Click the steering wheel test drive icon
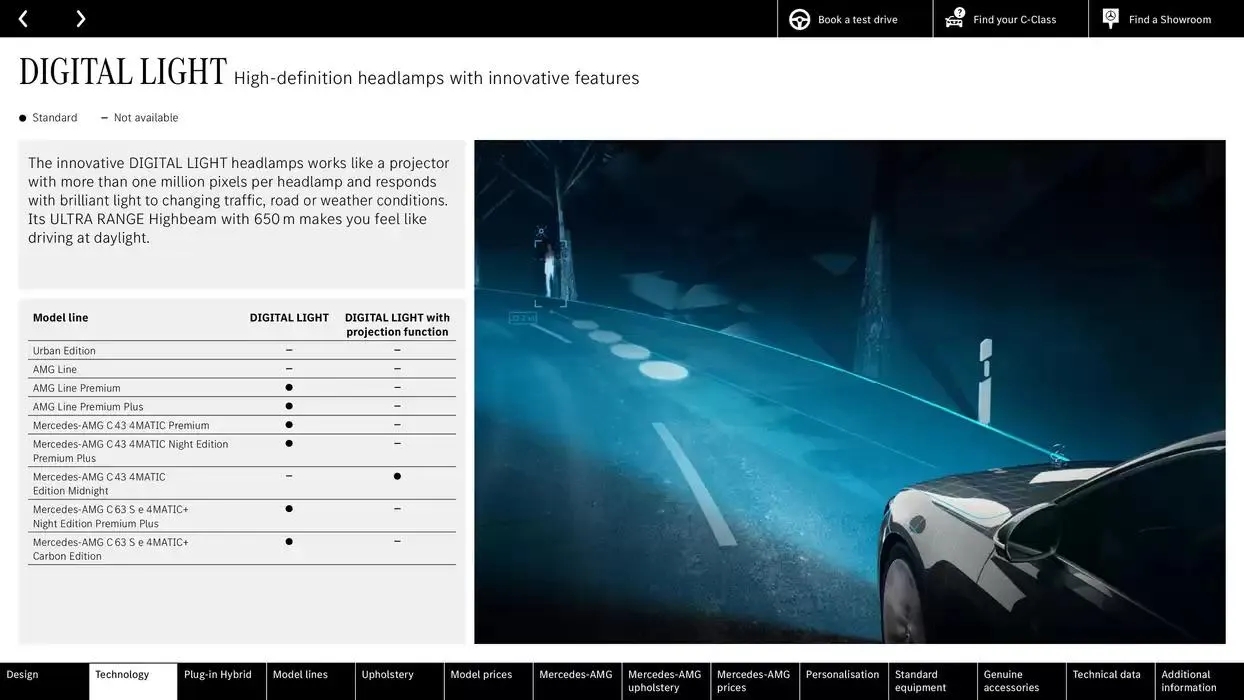The height and width of the screenshot is (700, 1244). point(798,18)
